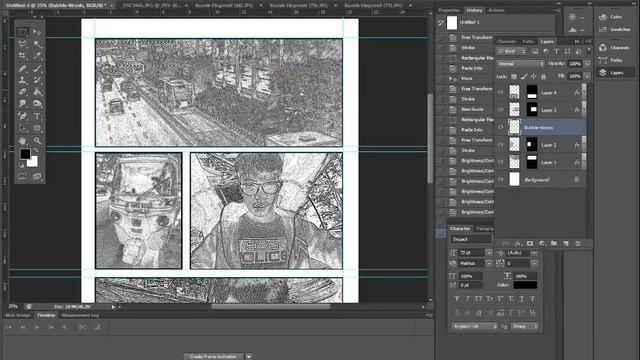Click the canvas vertical scrollbar
This screenshot has width=640, height=360.
(x=429, y=139)
